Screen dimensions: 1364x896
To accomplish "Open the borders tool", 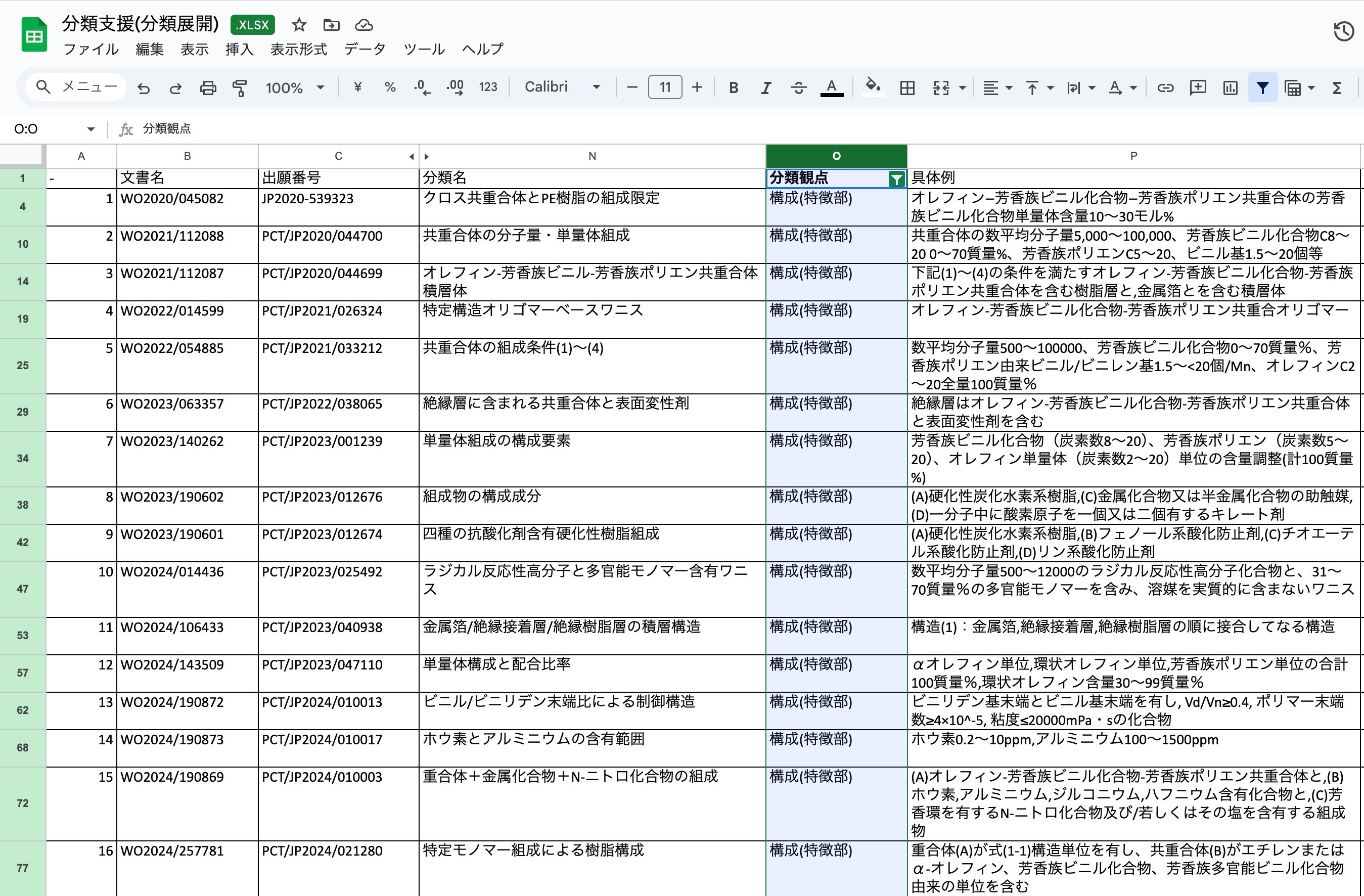I will pyautogui.click(x=907, y=87).
